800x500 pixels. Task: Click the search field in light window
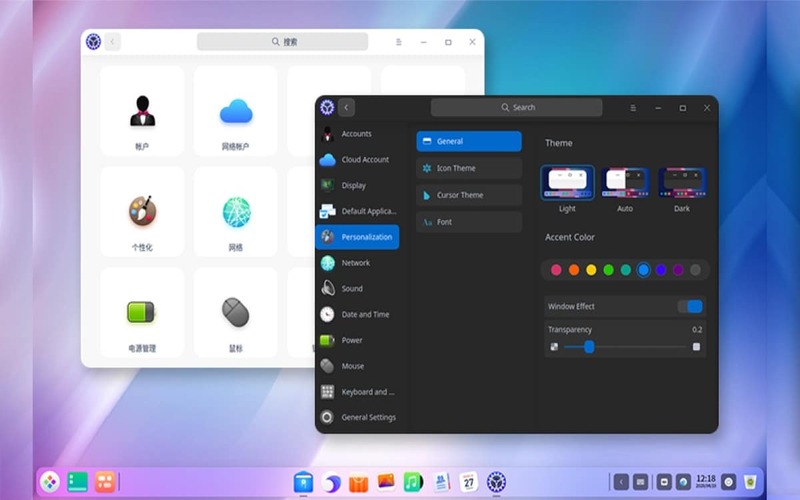coord(282,41)
